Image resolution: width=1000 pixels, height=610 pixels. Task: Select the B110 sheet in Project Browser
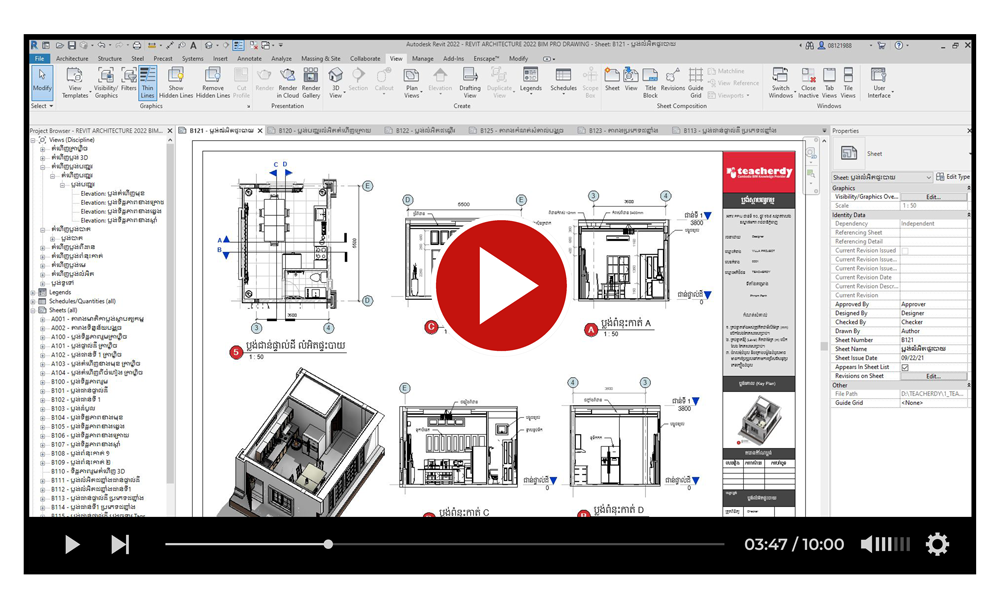click(88, 471)
